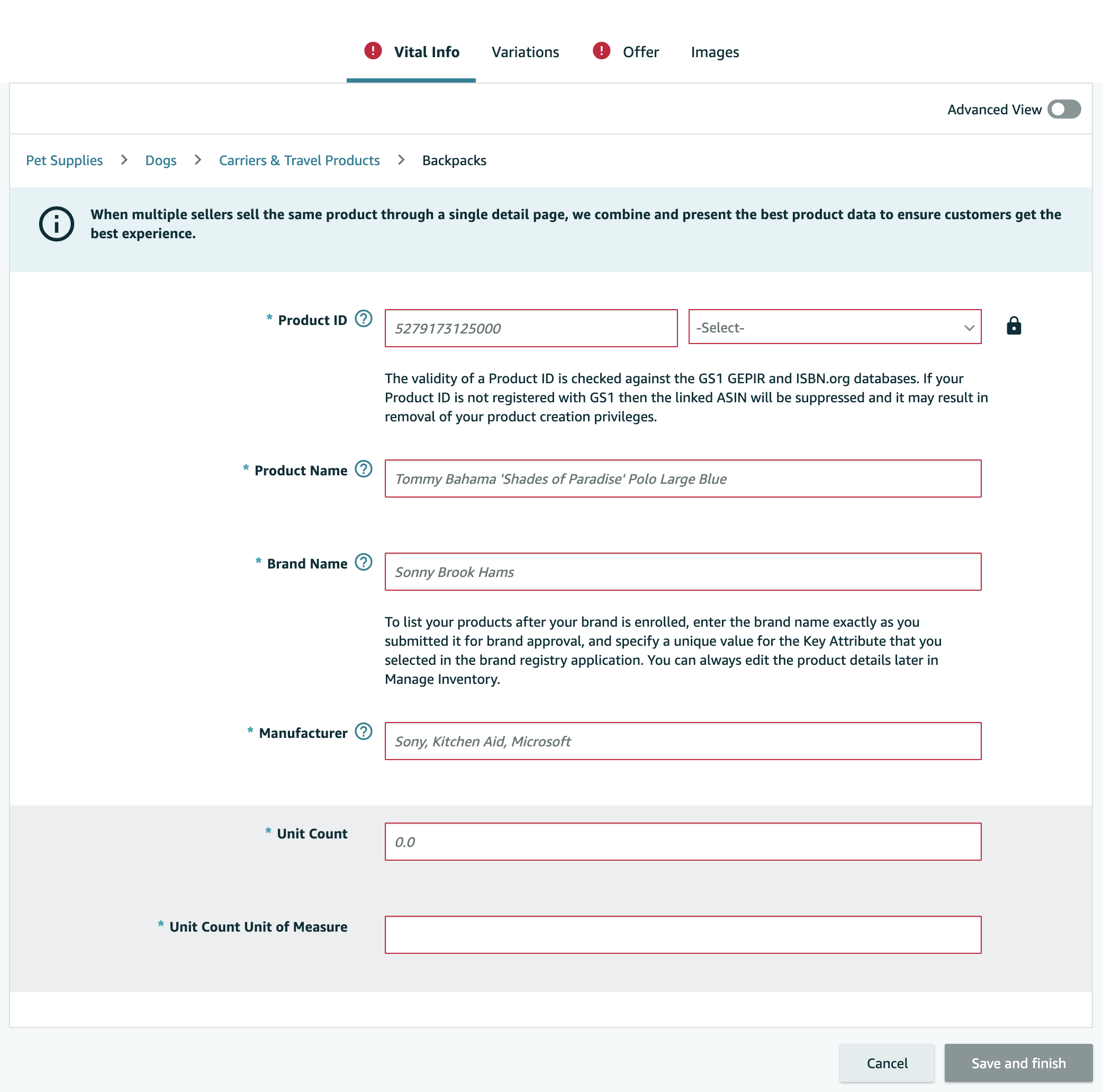Click the Save and finish button
This screenshot has height=1092, width=1103.
click(x=1018, y=1063)
